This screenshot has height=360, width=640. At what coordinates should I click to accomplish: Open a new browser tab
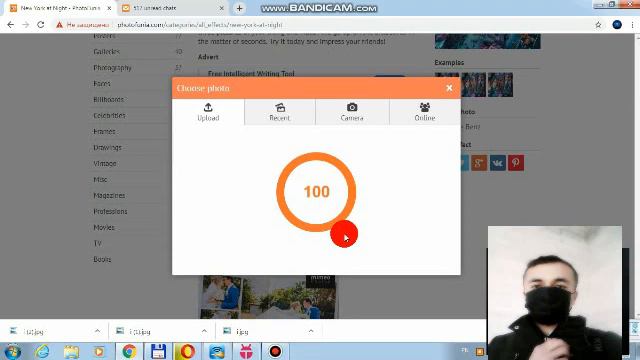(x=239, y=8)
